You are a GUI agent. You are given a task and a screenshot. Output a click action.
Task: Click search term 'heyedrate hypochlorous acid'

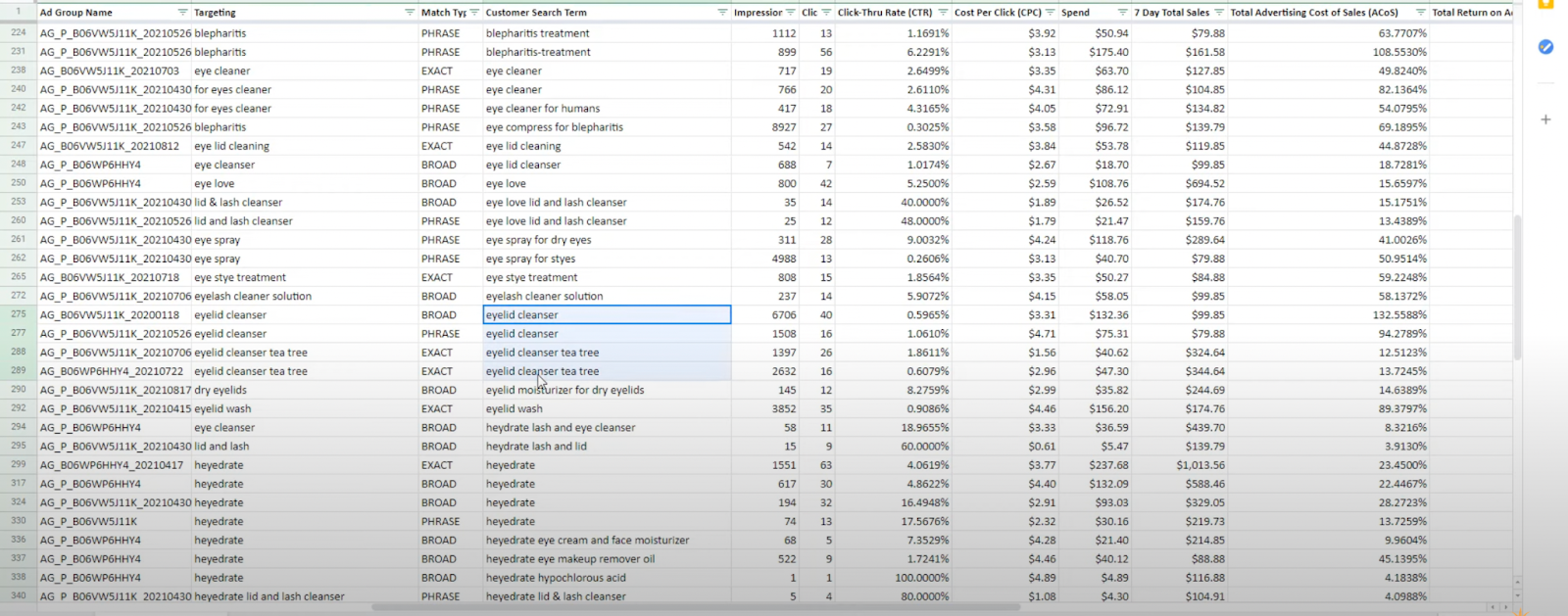556,578
